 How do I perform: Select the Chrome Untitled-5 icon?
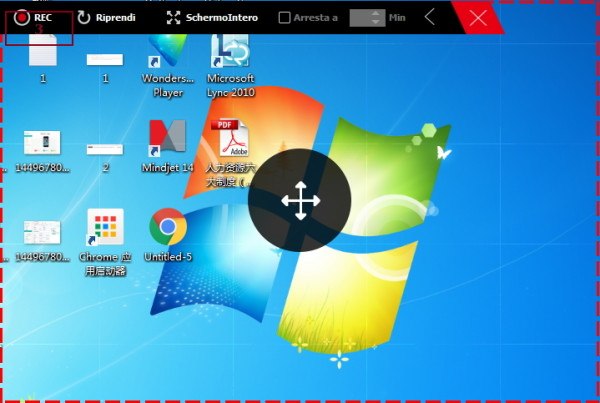pyautogui.click(x=167, y=228)
